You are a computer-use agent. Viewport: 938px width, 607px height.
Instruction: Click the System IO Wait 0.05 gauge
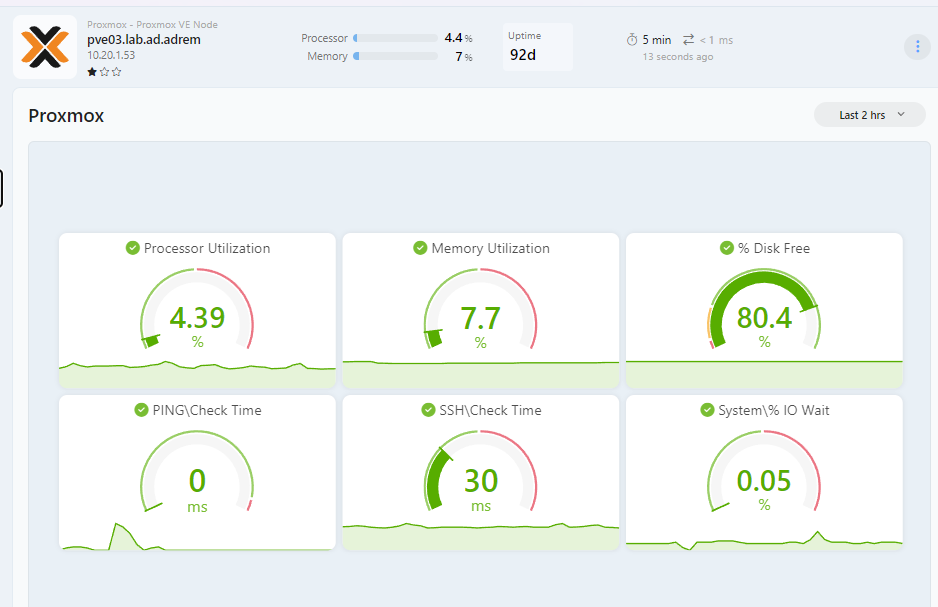764,472
